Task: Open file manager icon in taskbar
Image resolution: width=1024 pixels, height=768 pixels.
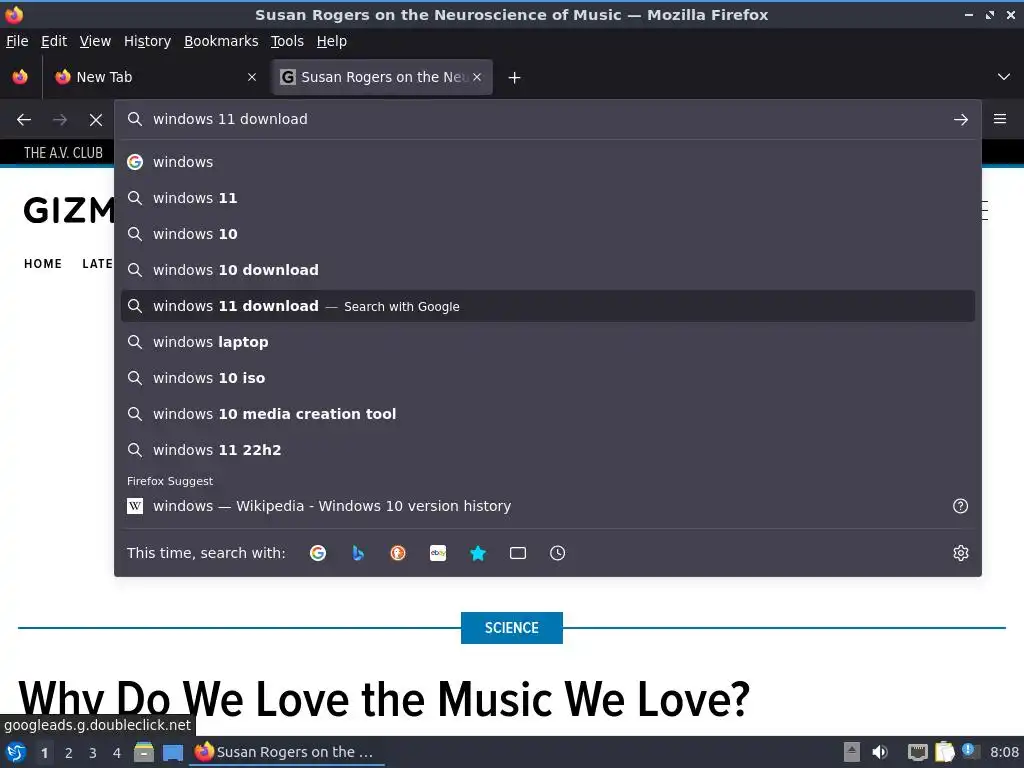Action: coord(144,752)
